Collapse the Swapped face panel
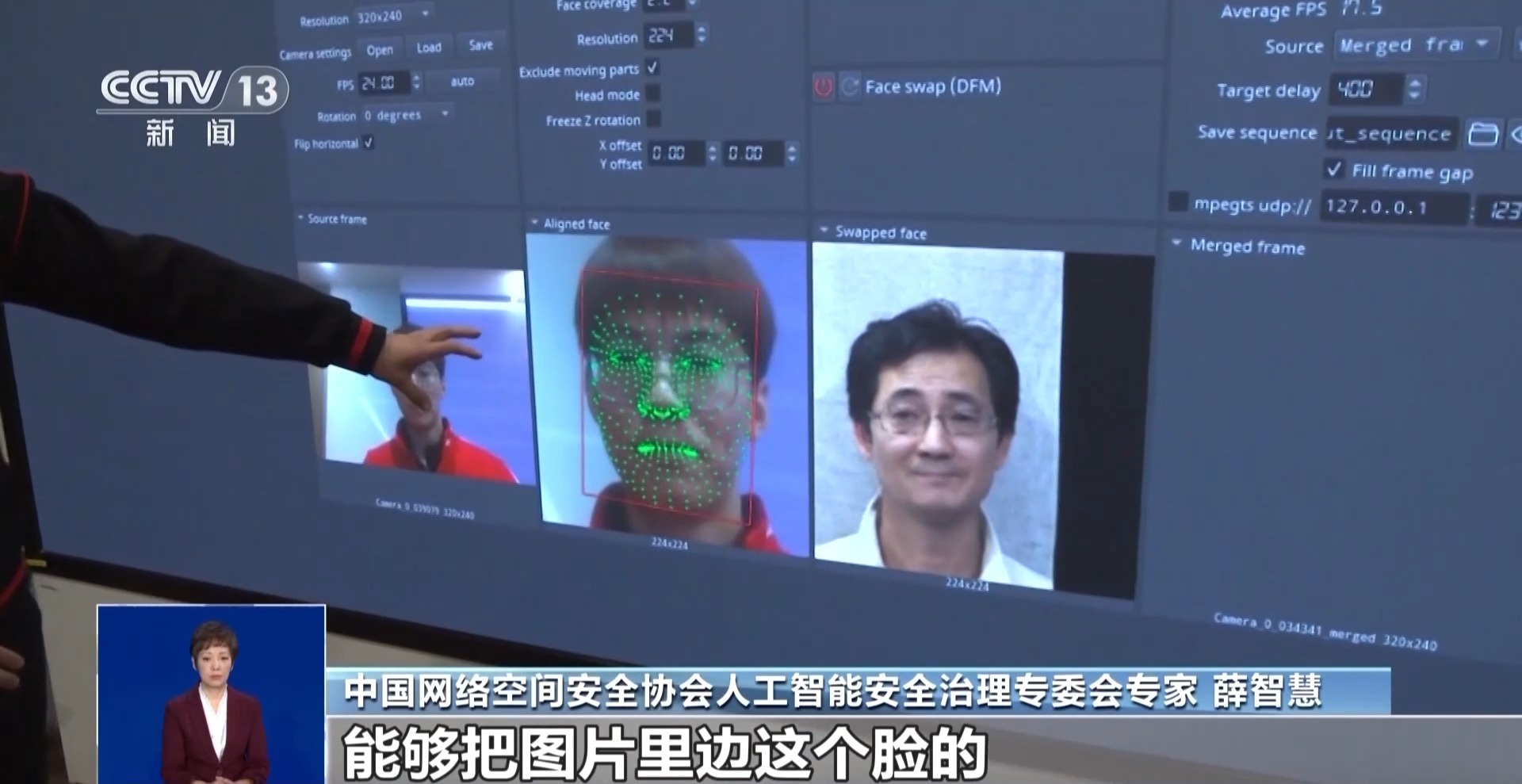 click(x=824, y=231)
